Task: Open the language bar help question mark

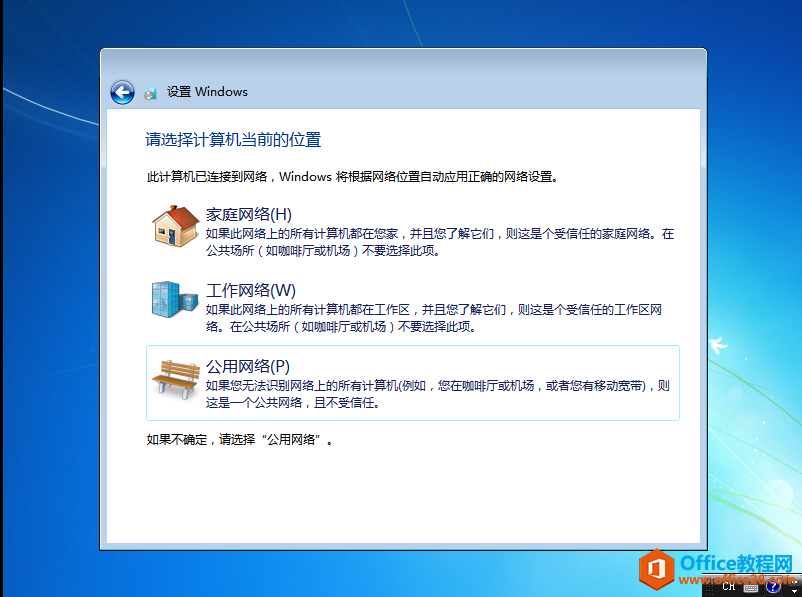Action: point(772,587)
